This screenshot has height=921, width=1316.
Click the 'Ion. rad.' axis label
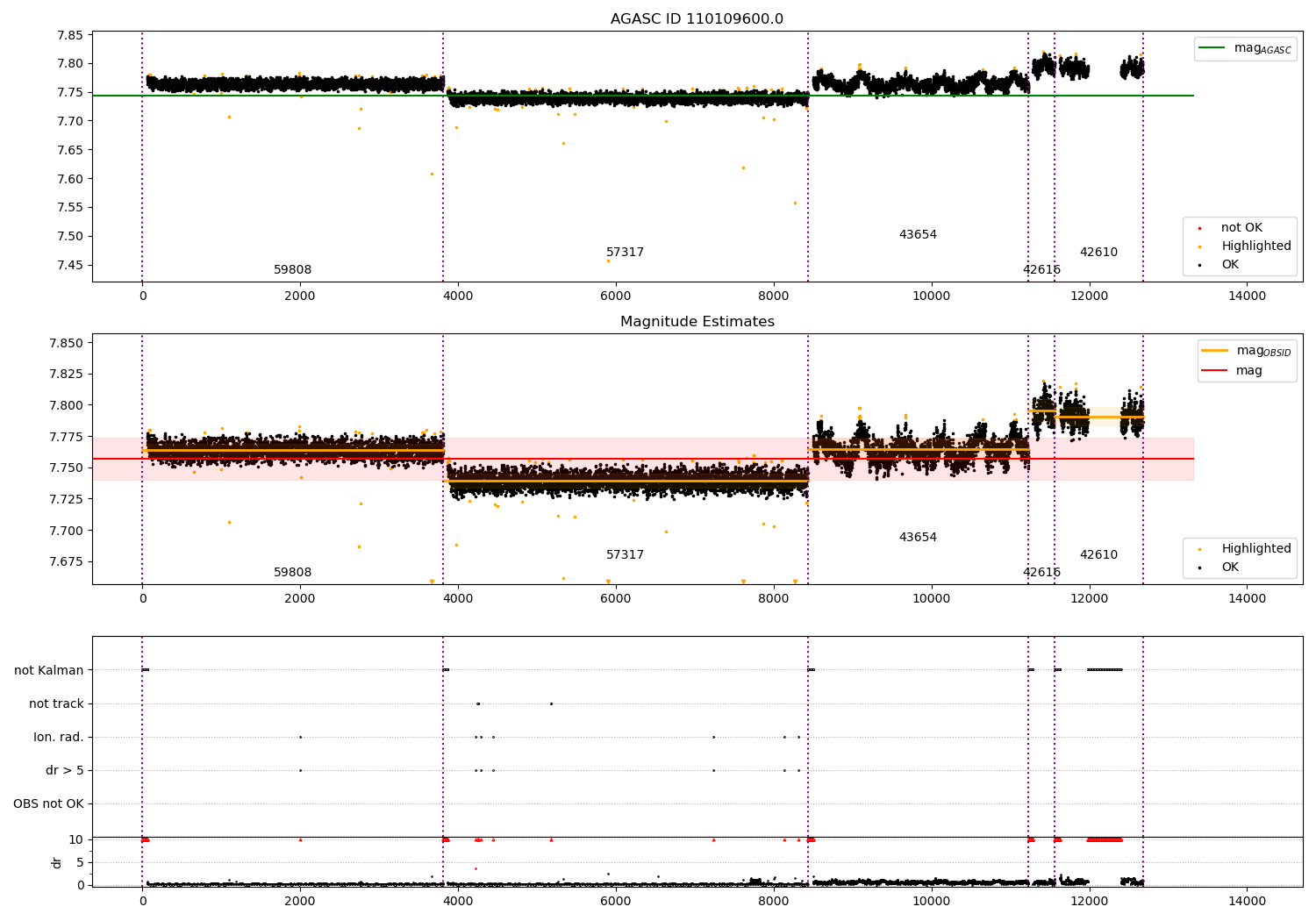59,737
